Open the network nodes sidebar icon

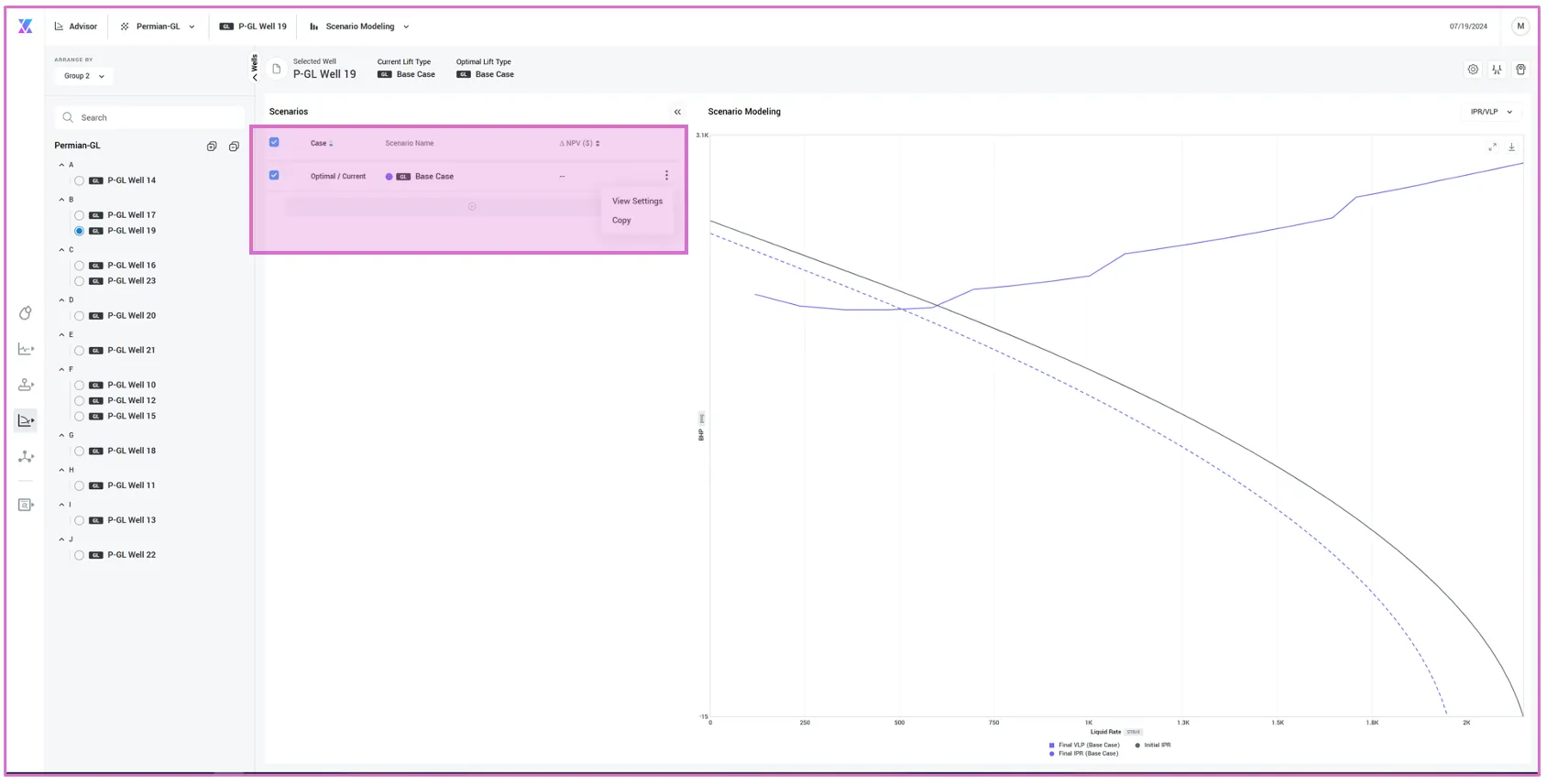pos(26,456)
